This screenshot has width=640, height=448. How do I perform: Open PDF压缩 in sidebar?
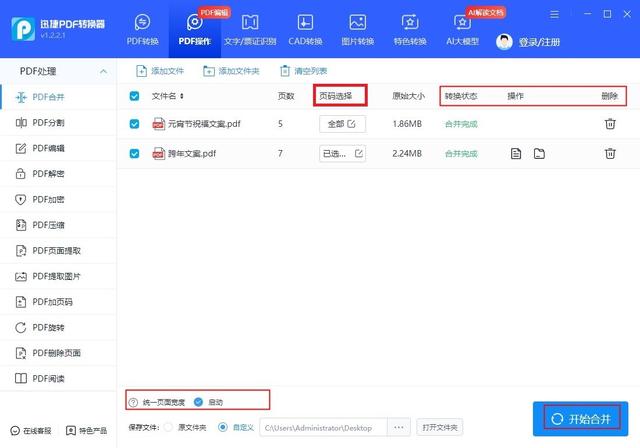(x=58, y=225)
